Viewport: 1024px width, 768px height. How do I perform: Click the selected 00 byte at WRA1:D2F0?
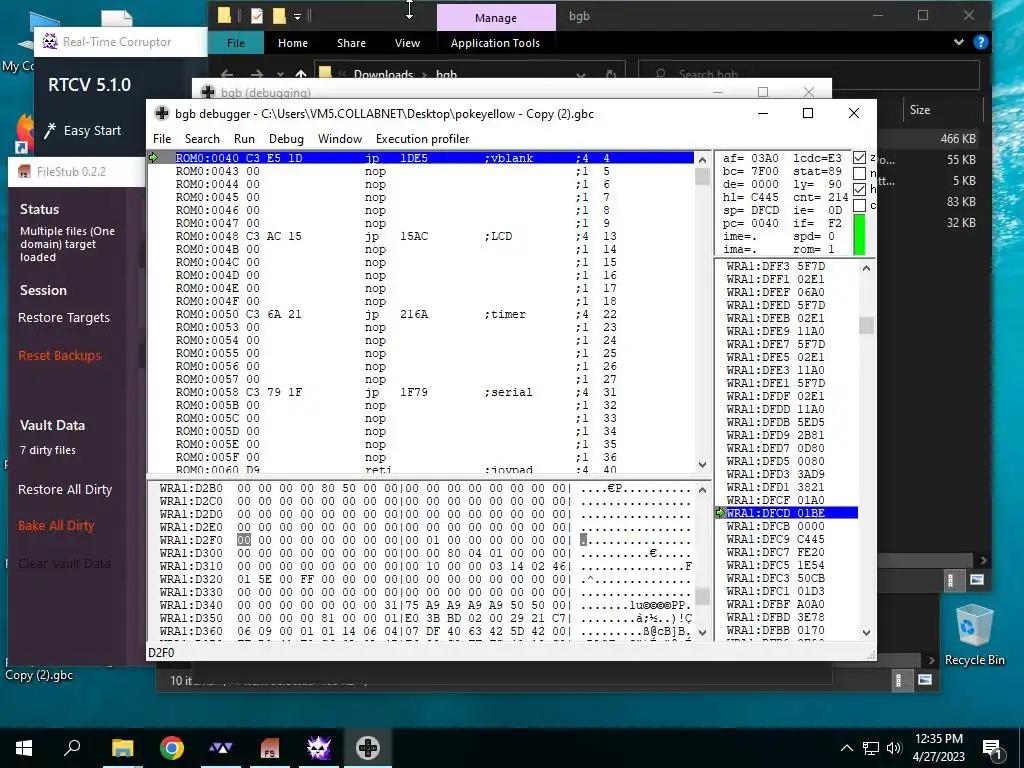point(244,539)
